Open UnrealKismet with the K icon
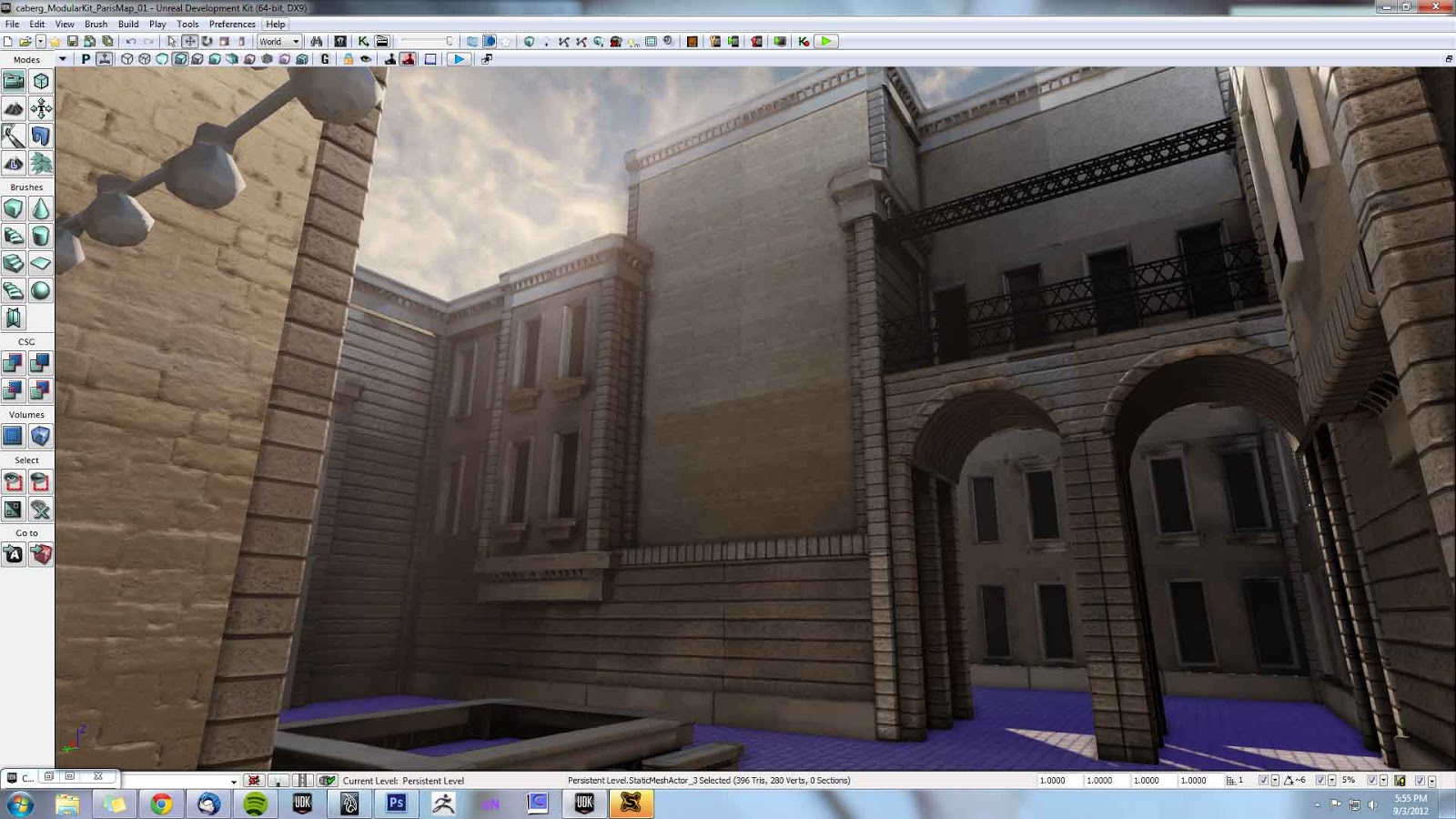The width and height of the screenshot is (1456, 819). click(363, 41)
